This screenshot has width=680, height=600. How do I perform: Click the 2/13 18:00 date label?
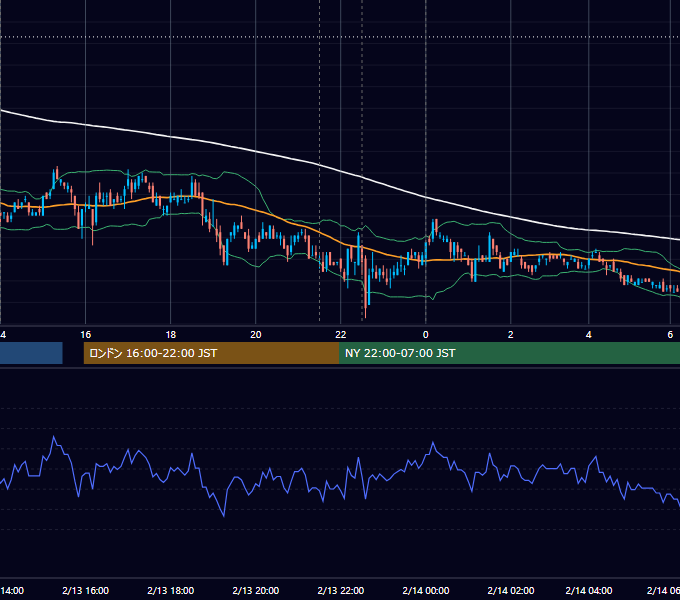pyautogui.click(x=170, y=590)
